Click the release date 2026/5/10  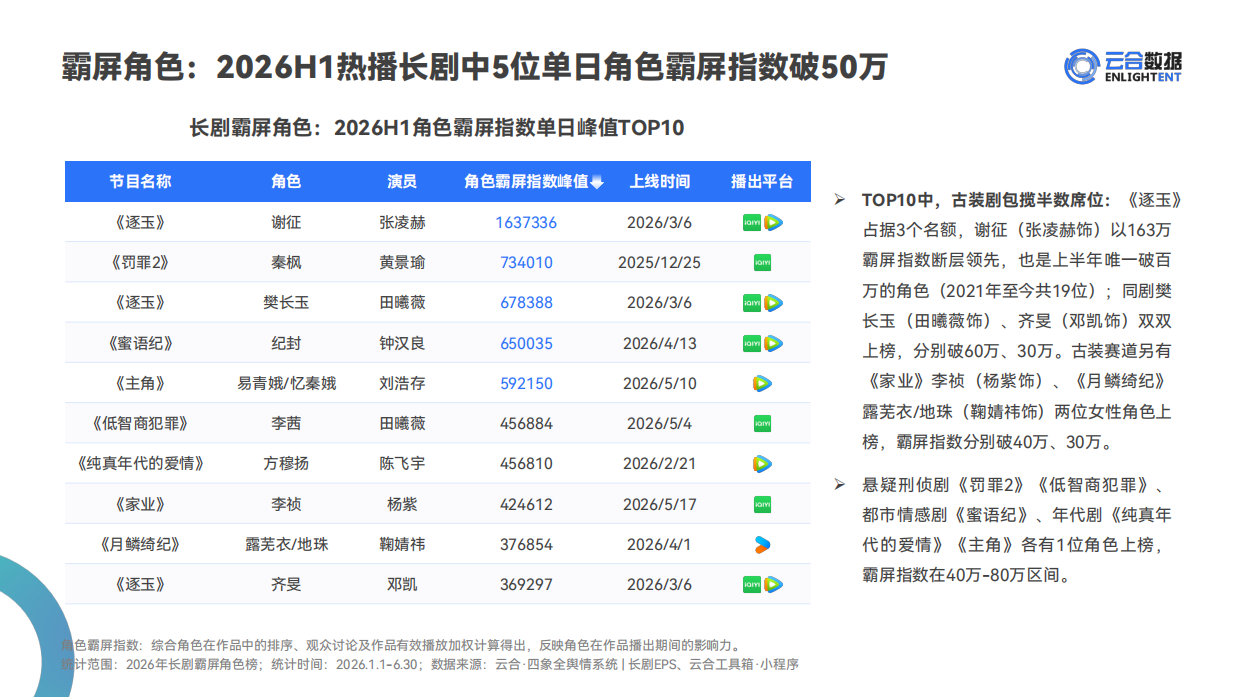point(659,383)
